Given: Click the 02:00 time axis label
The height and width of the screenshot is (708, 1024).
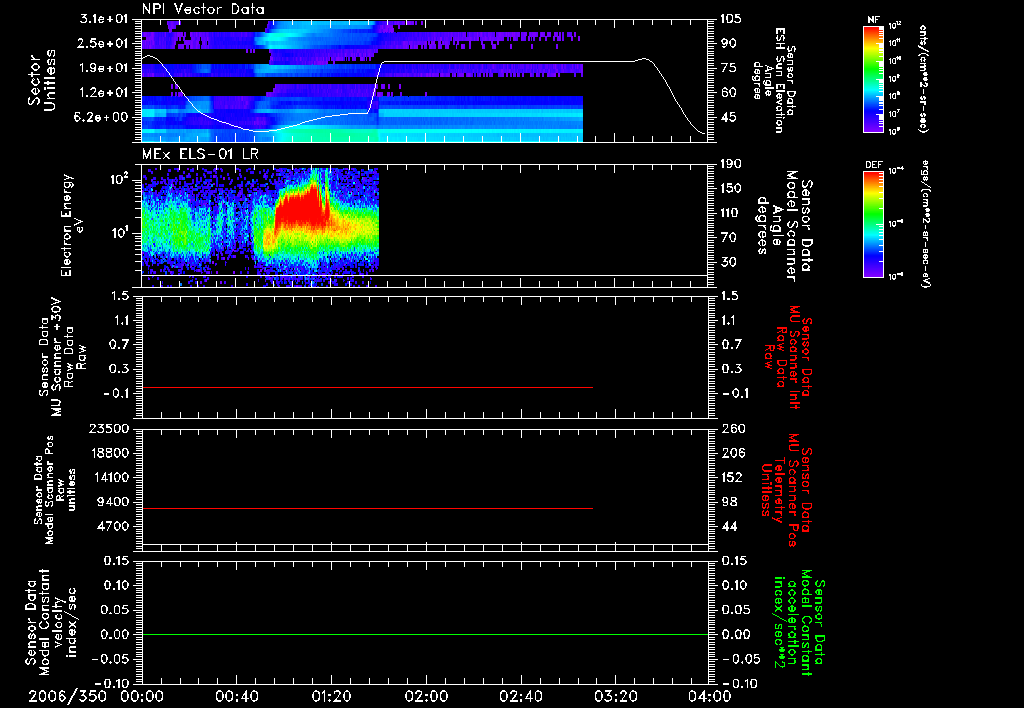Looking at the screenshot, I should pyautogui.click(x=426, y=697).
